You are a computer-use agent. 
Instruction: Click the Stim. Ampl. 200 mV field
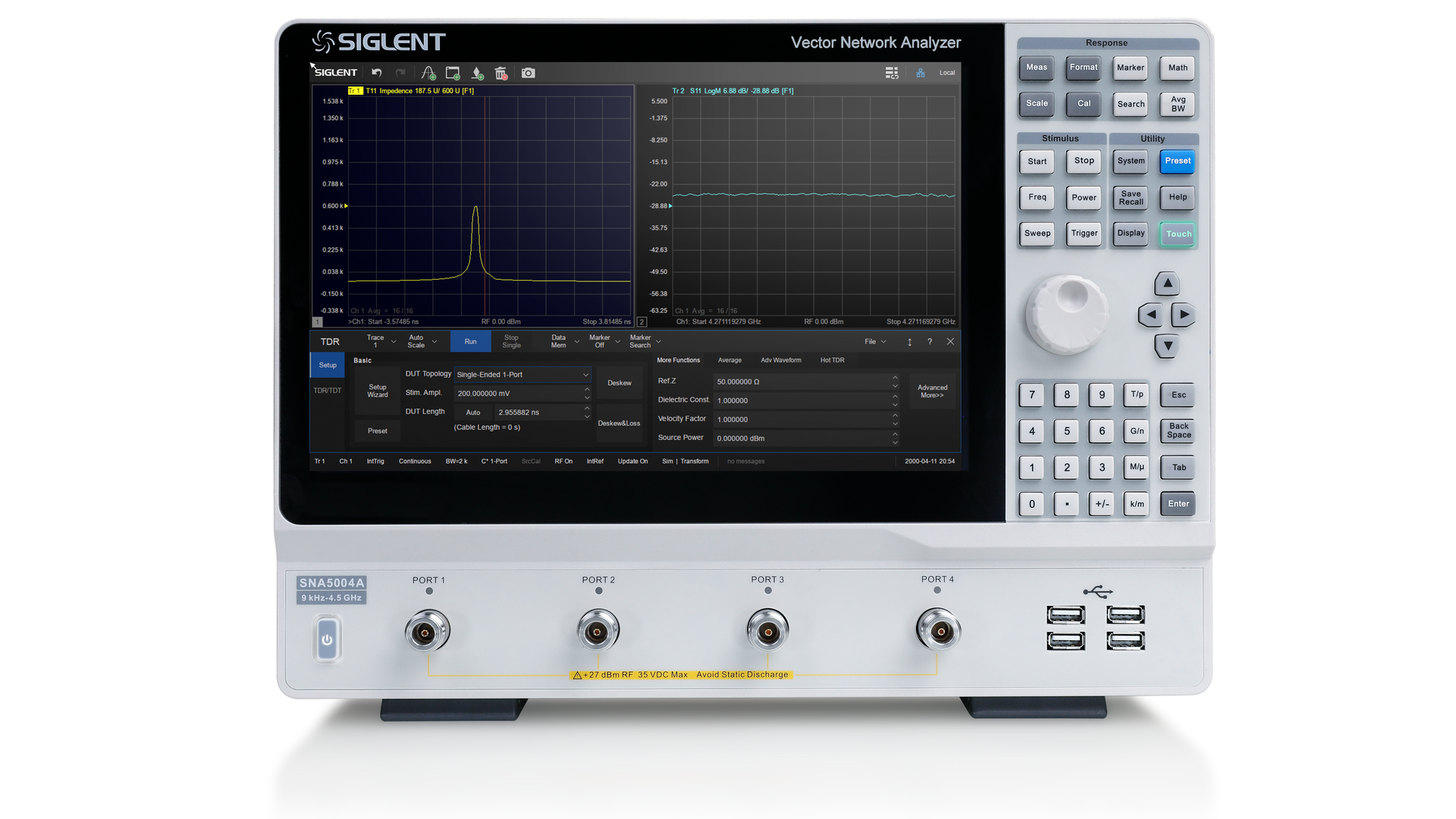tap(517, 394)
